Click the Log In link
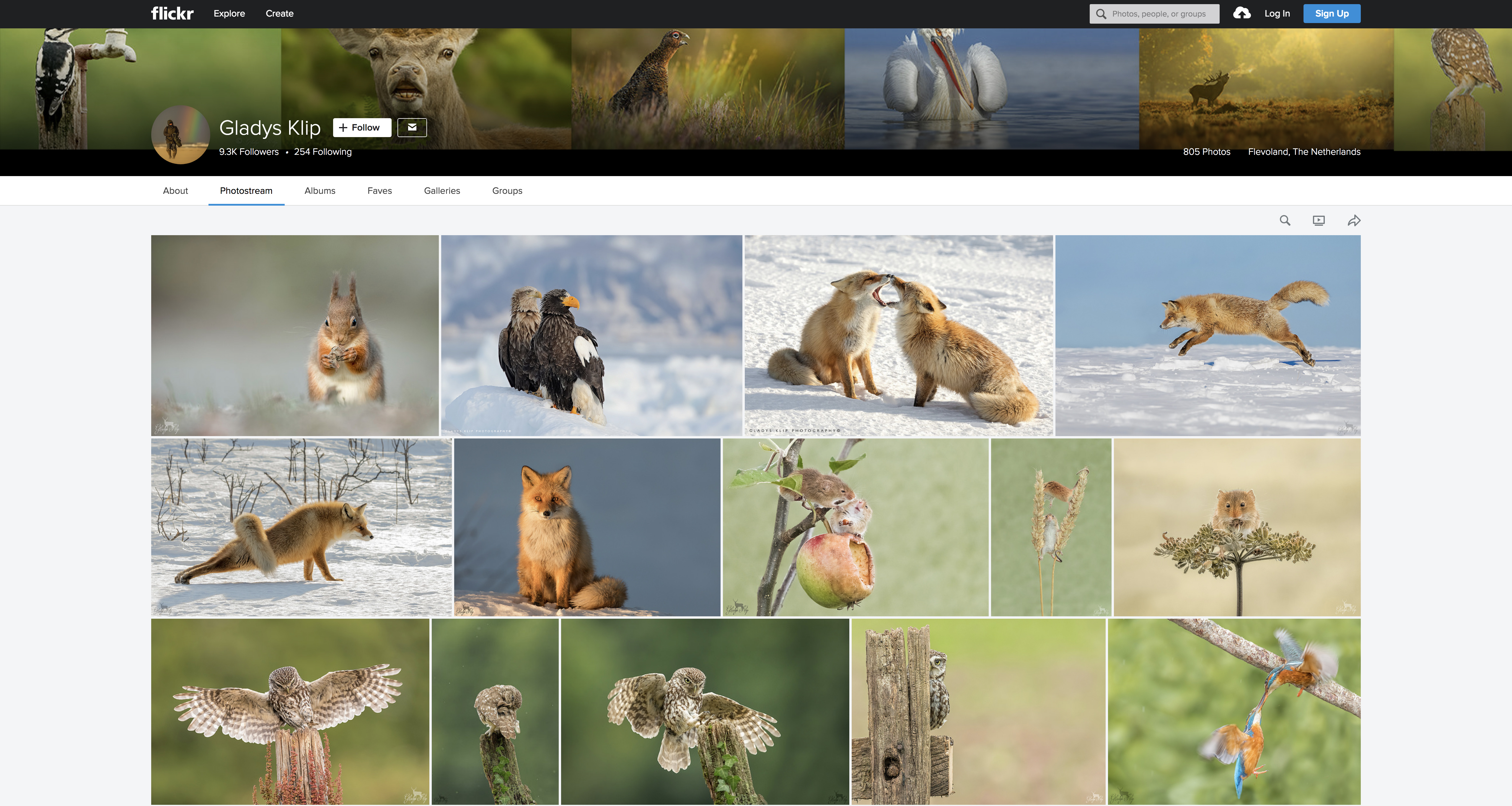This screenshot has width=1512, height=806. [x=1277, y=14]
